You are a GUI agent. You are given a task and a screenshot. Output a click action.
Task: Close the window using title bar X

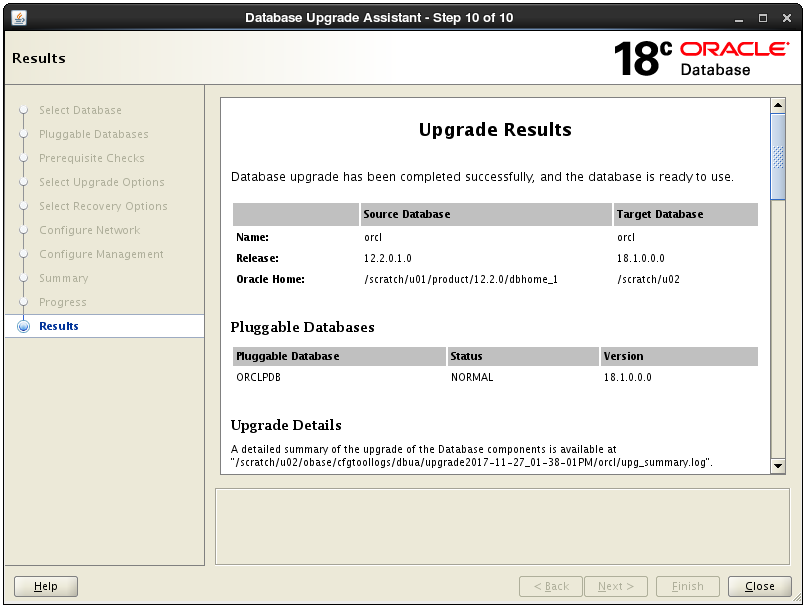tap(787, 18)
